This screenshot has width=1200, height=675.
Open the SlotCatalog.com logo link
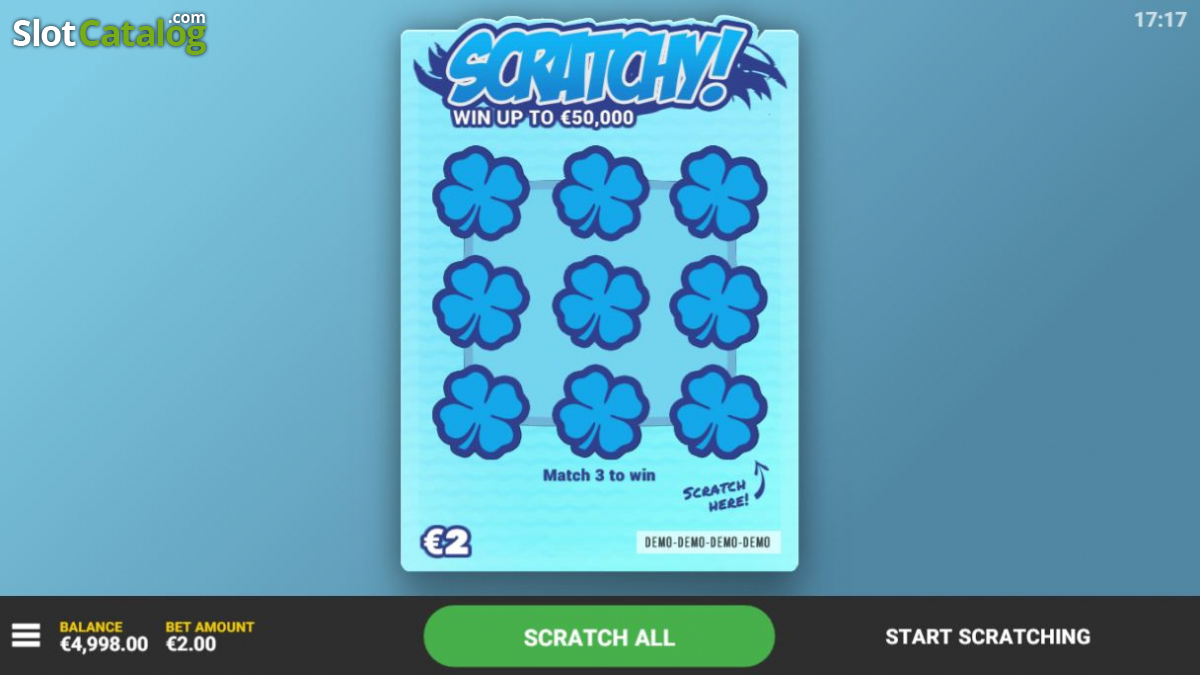tap(109, 32)
